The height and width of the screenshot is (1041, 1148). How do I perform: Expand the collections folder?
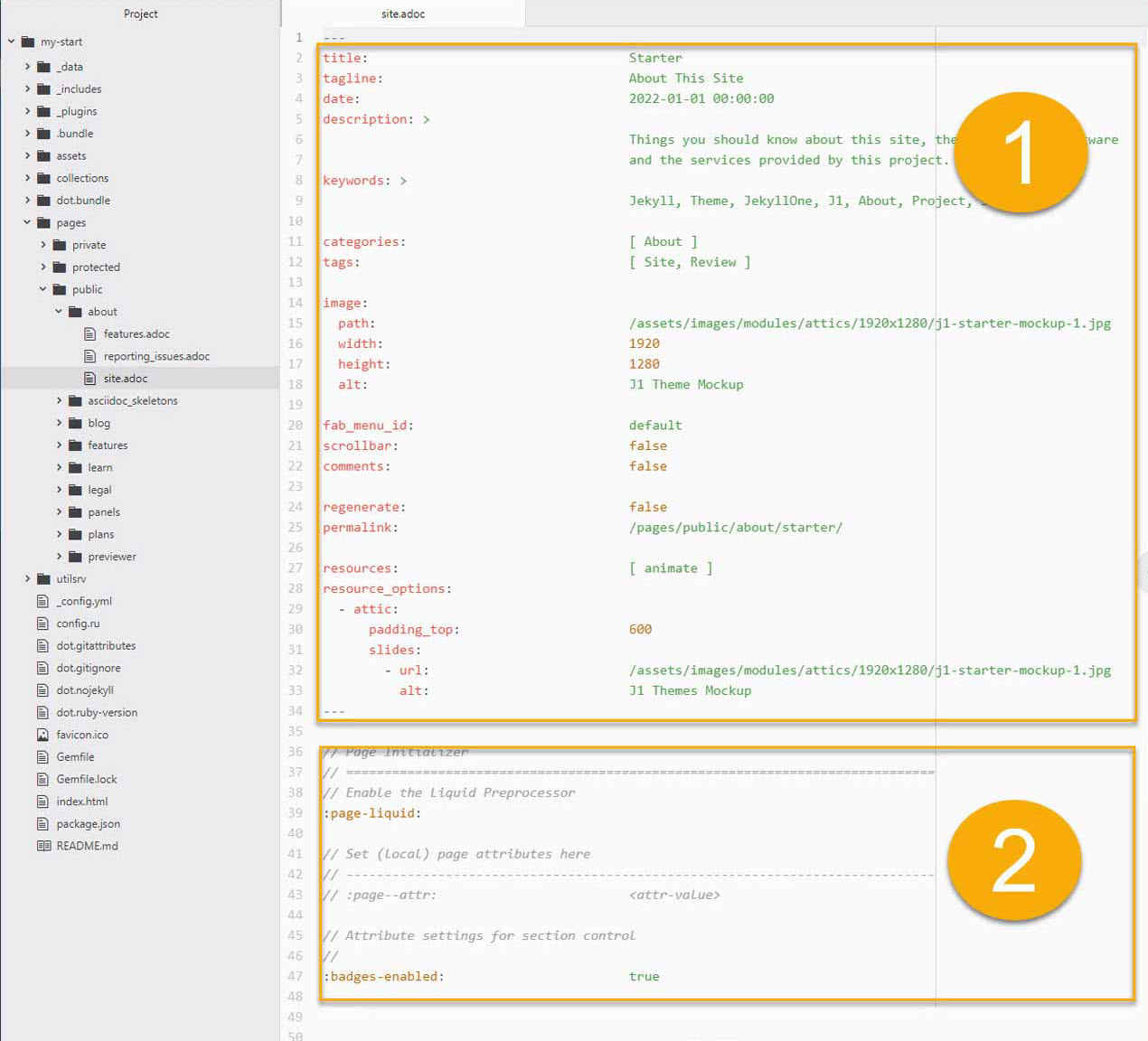tap(27, 178)
